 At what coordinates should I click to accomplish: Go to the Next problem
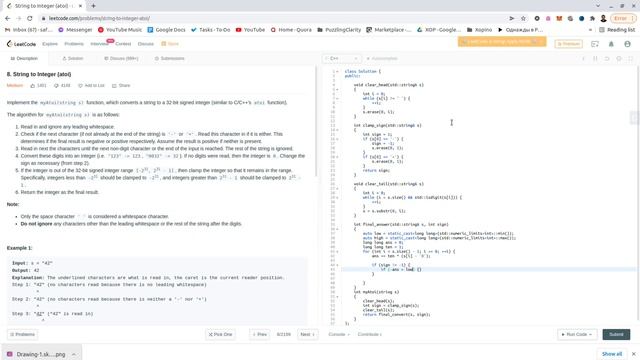(308, 334)
